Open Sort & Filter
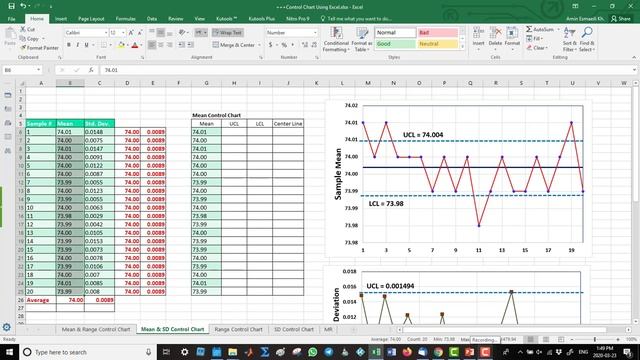Screen dimensions: 640x360 coord(569,40)
